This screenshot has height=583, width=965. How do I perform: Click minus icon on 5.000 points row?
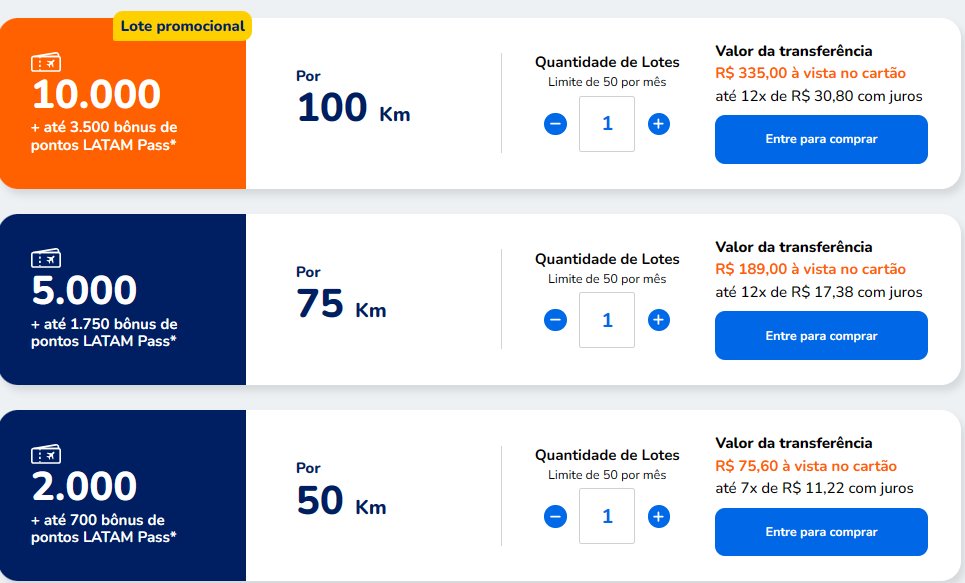(555, 320)
